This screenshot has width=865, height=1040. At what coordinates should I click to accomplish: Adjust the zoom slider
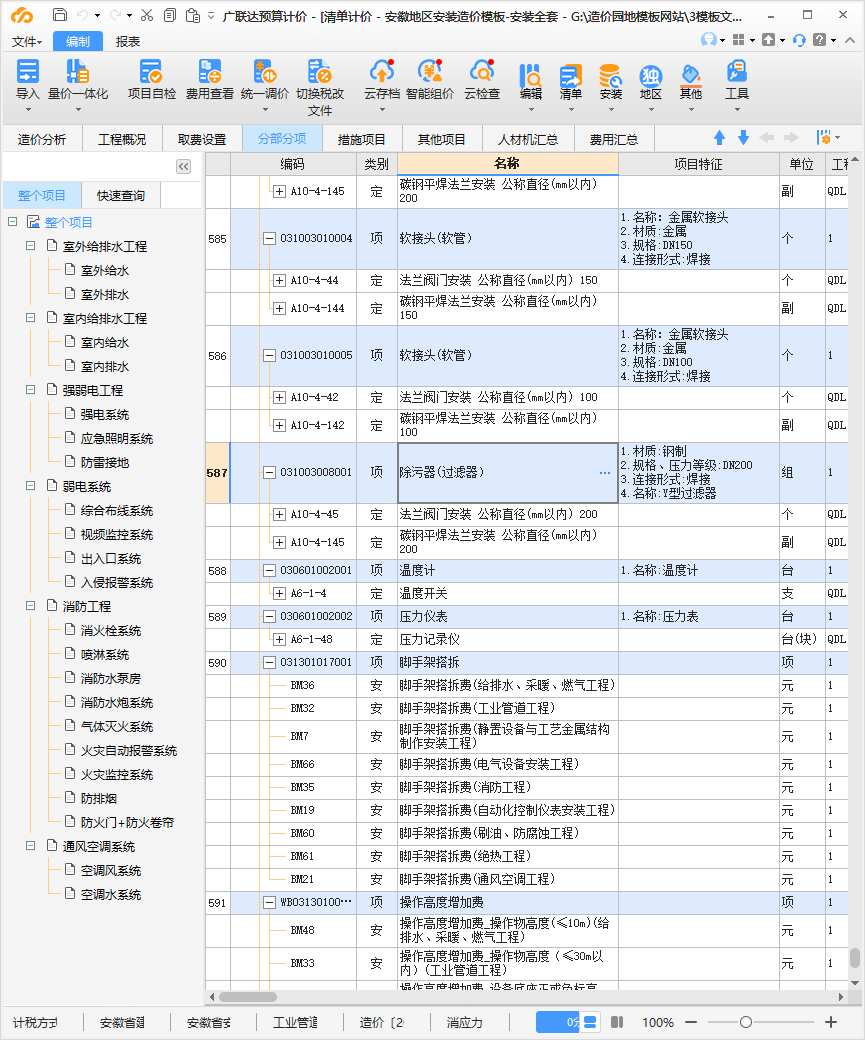[x=748, y=1022]
